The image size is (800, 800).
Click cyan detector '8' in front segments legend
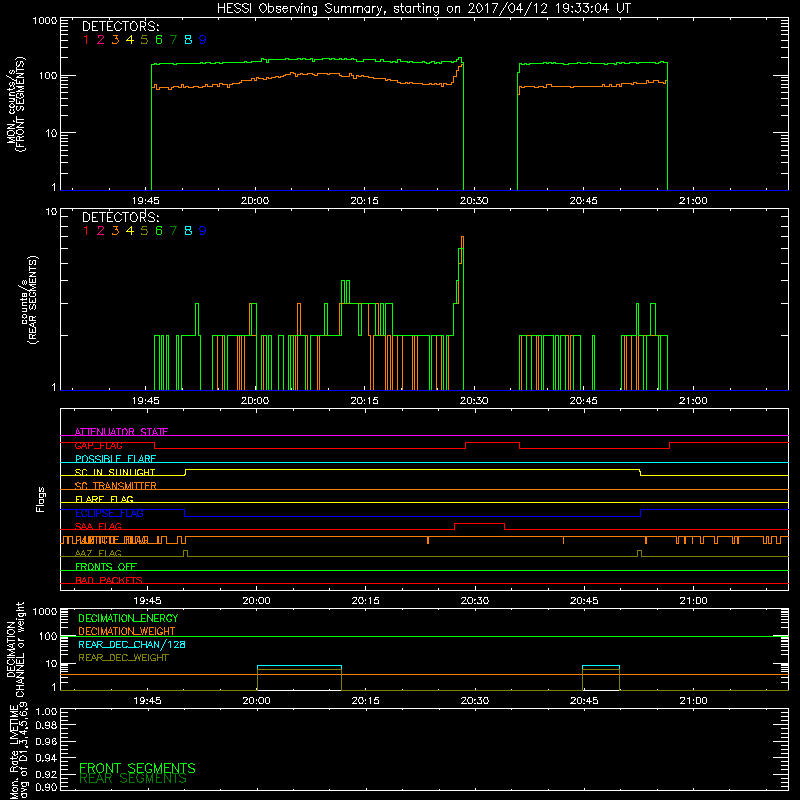pyautogui.click(x=188, y=40)
